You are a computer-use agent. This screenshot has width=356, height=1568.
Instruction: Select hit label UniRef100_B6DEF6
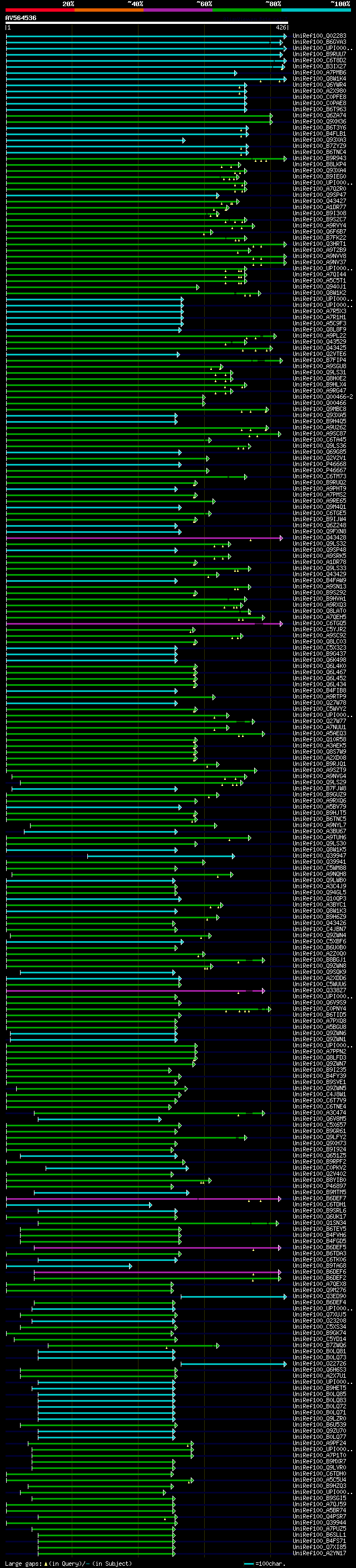click(319, 1271)
